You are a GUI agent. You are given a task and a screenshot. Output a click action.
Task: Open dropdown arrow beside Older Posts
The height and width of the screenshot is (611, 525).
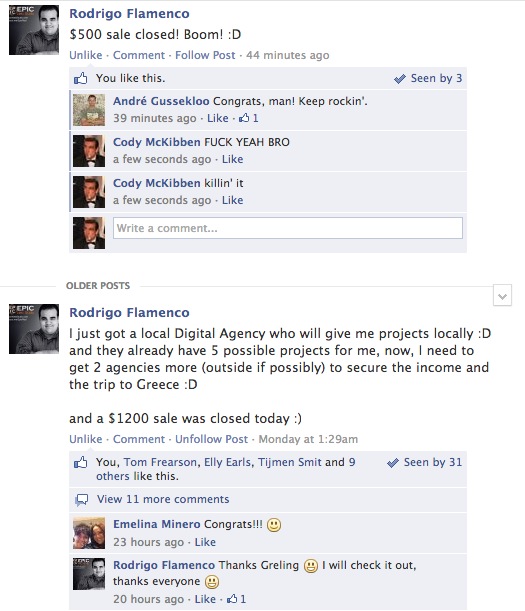502,296
